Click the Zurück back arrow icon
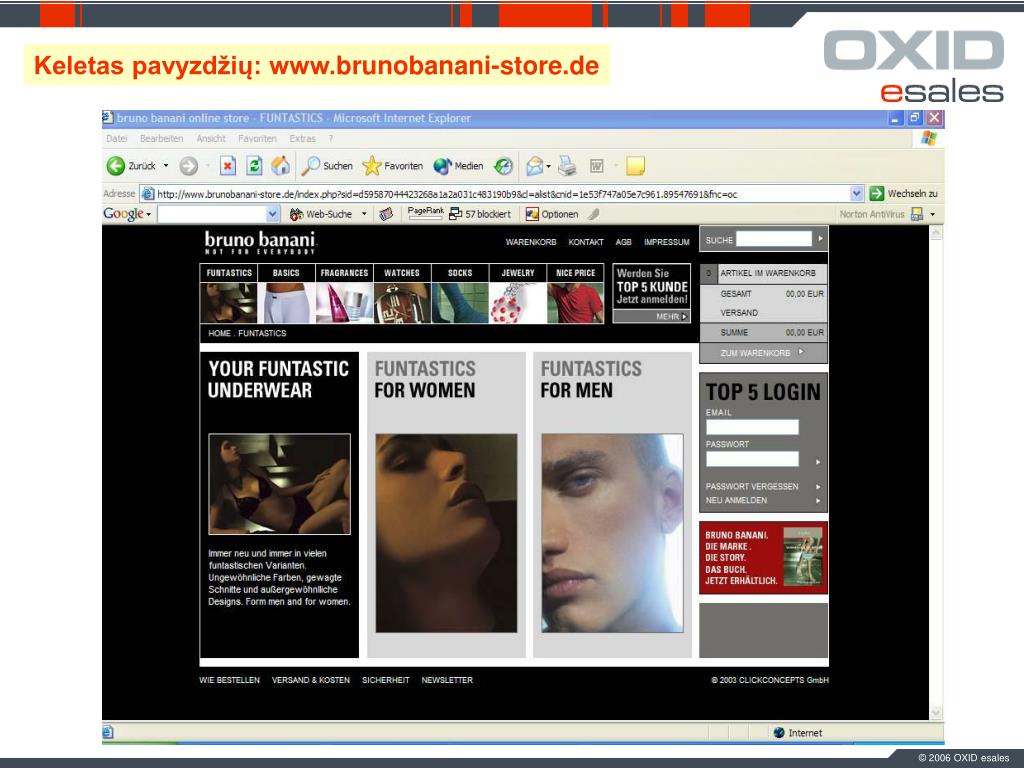This screenshot has width=1024, height=768. point(116,166)
